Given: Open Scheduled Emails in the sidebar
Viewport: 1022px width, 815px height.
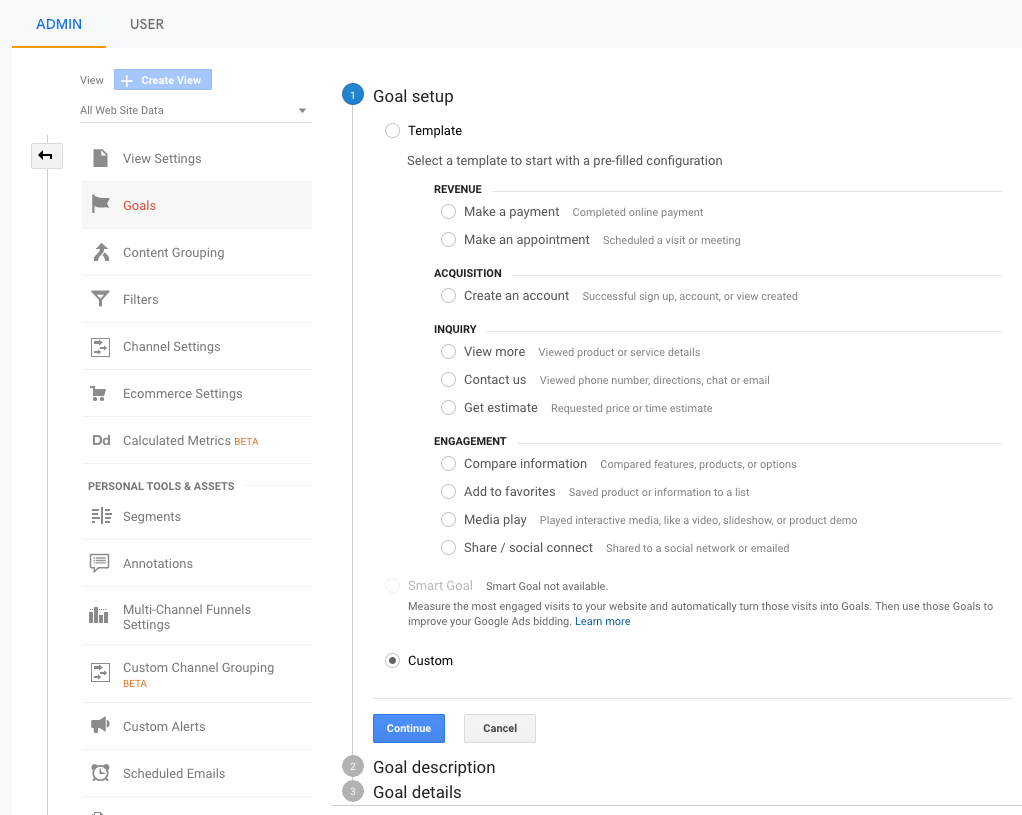Looking at the screenshot, I should pos(197,773).
